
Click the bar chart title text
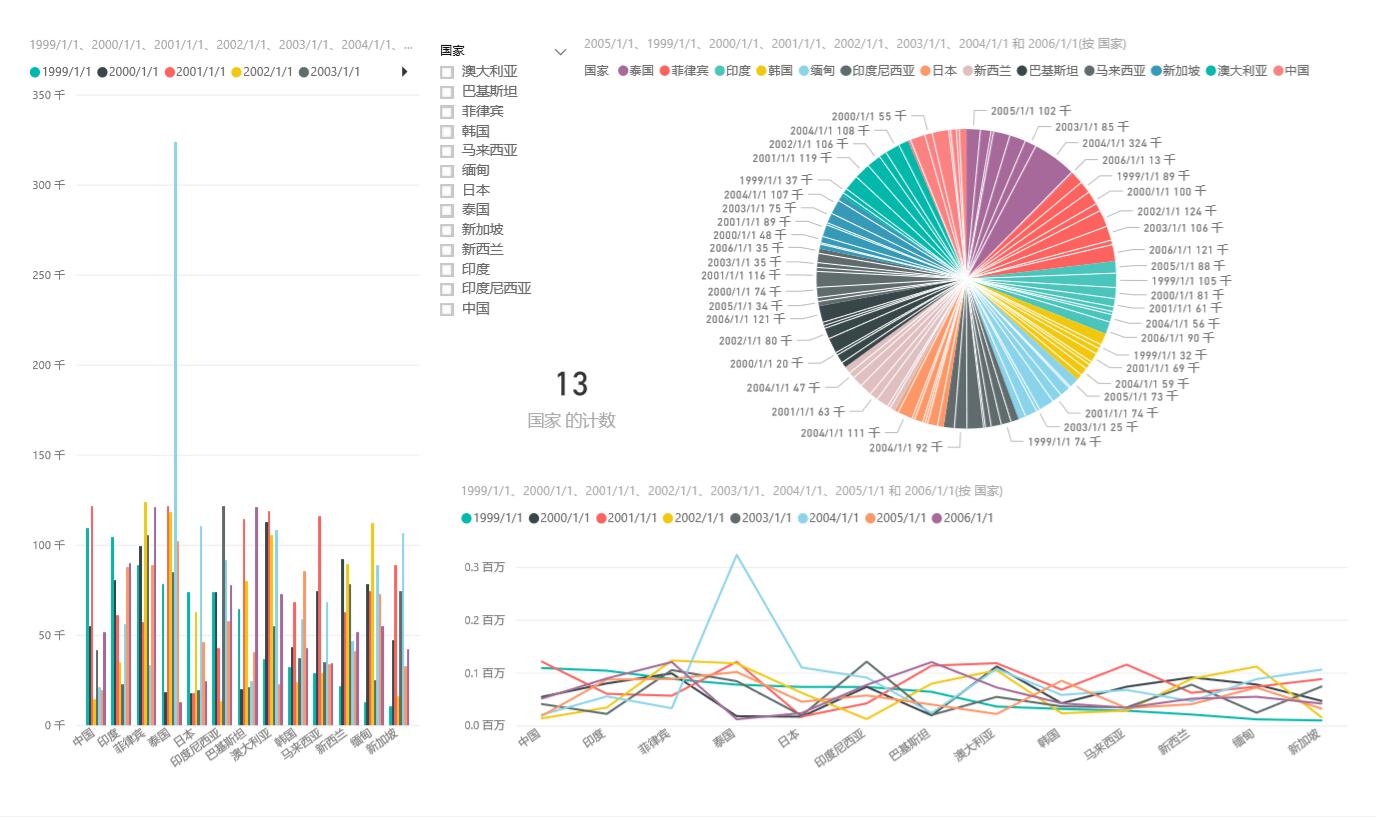tap(220, 45)
